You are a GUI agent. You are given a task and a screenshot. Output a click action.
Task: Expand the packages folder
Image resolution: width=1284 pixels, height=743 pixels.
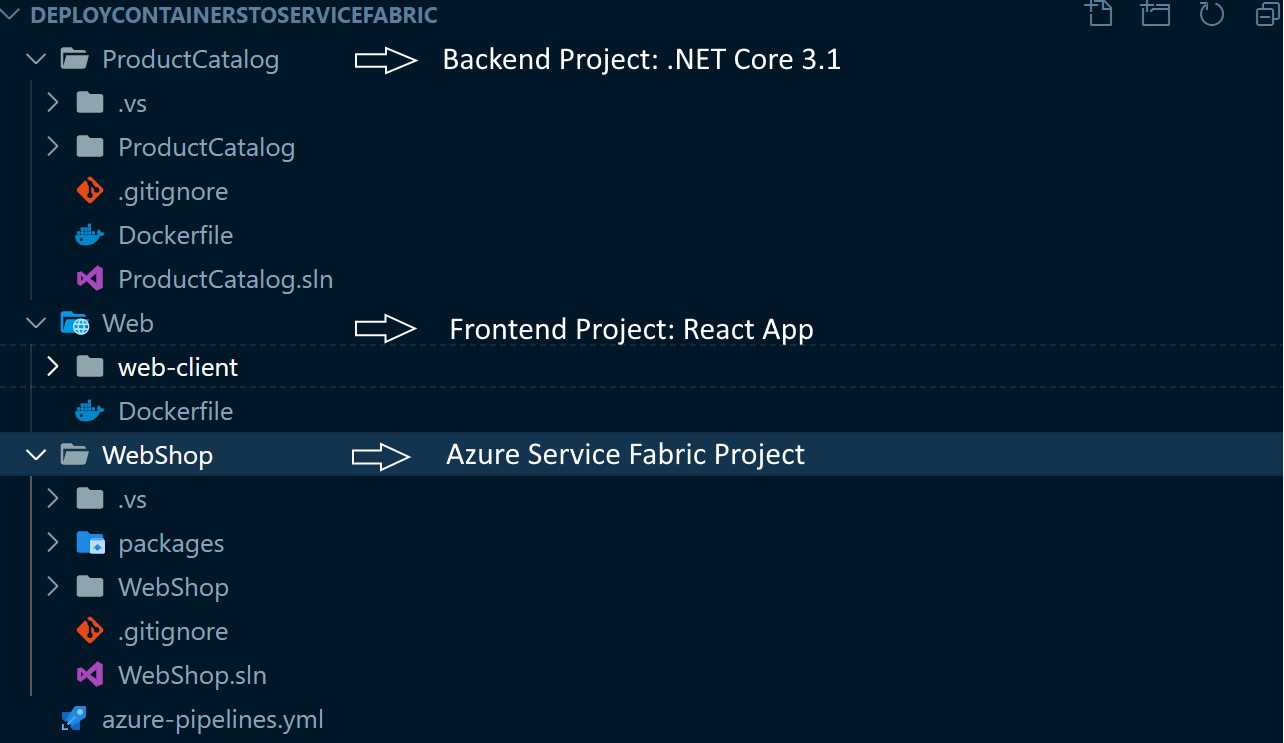click(x=53, y=542)
